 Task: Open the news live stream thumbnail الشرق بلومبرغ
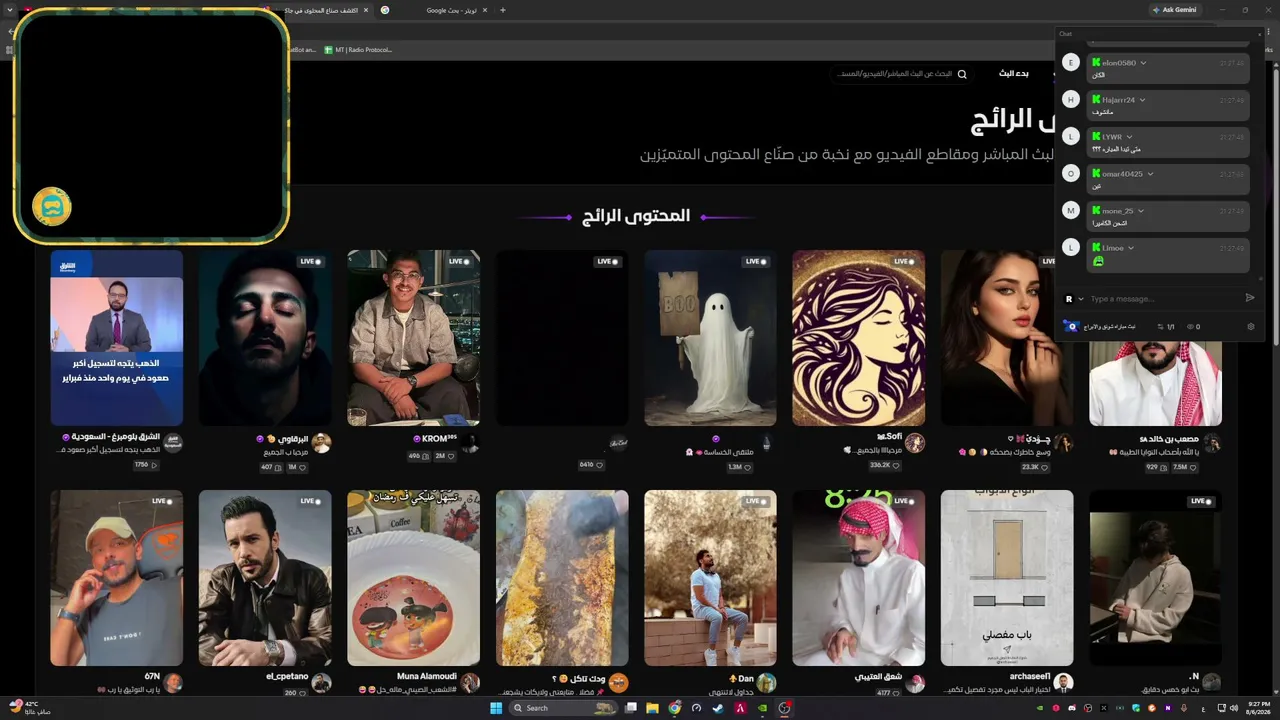point(117,338)
